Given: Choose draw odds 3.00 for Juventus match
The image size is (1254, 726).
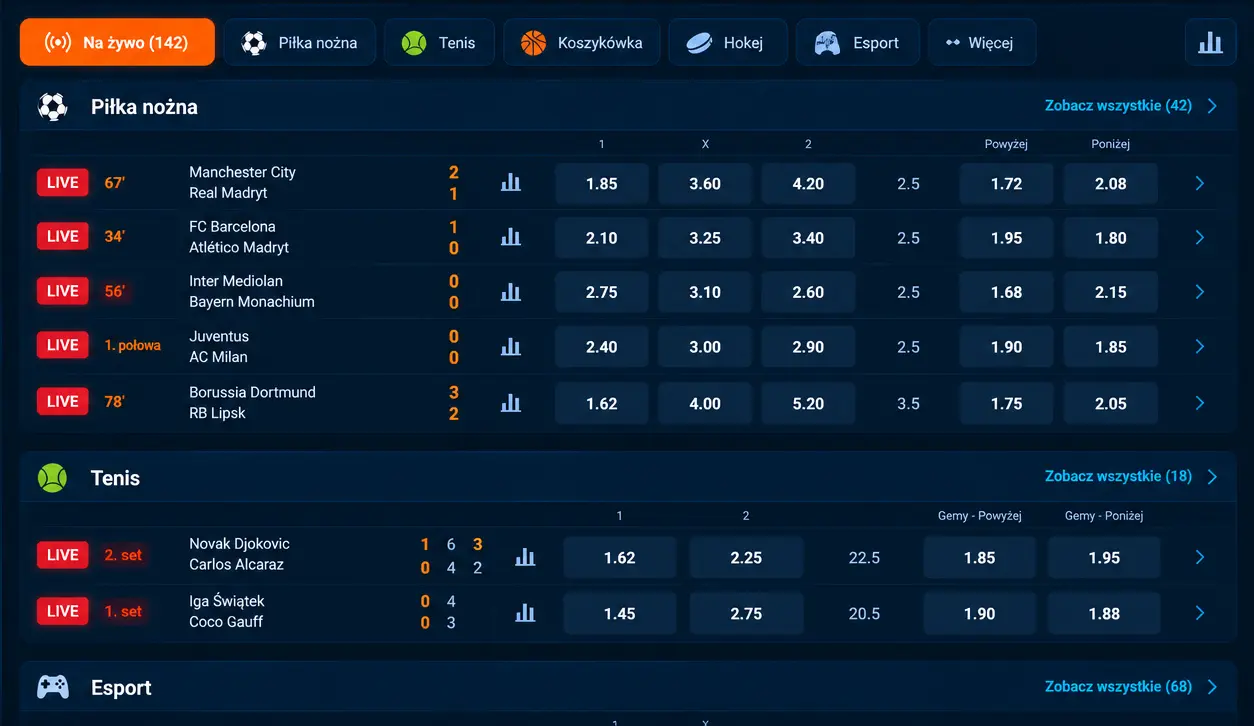Looking at the screenshot, I should click(705, 347).
